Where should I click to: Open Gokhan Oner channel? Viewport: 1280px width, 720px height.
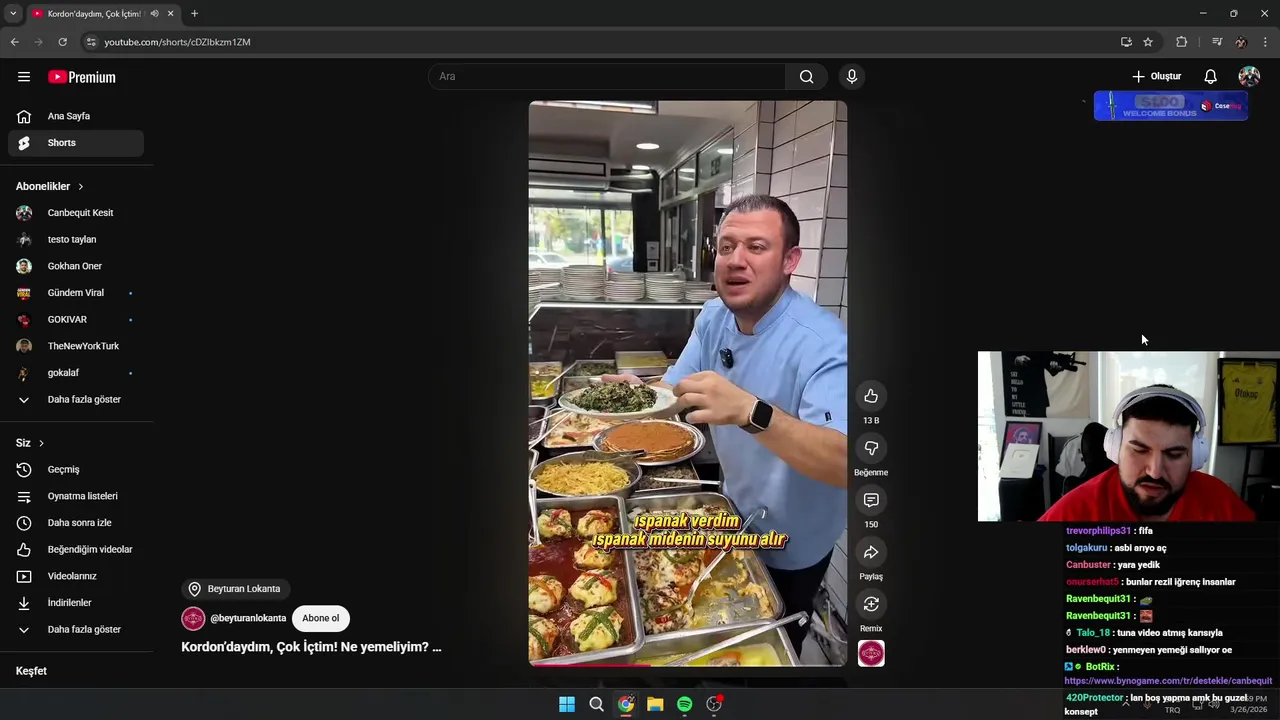click(x=76, y=266)
